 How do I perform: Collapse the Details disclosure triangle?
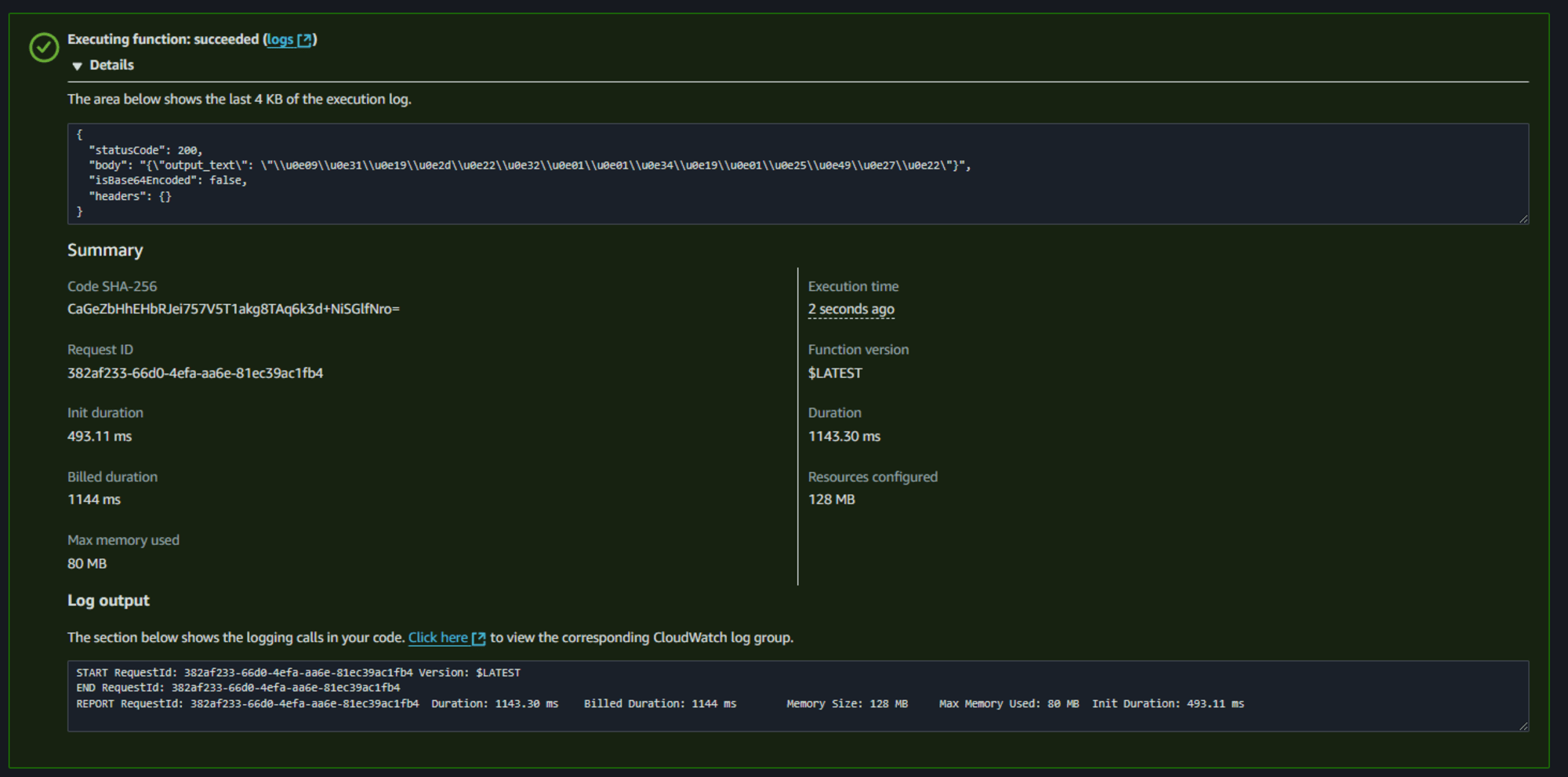(77, 66)
